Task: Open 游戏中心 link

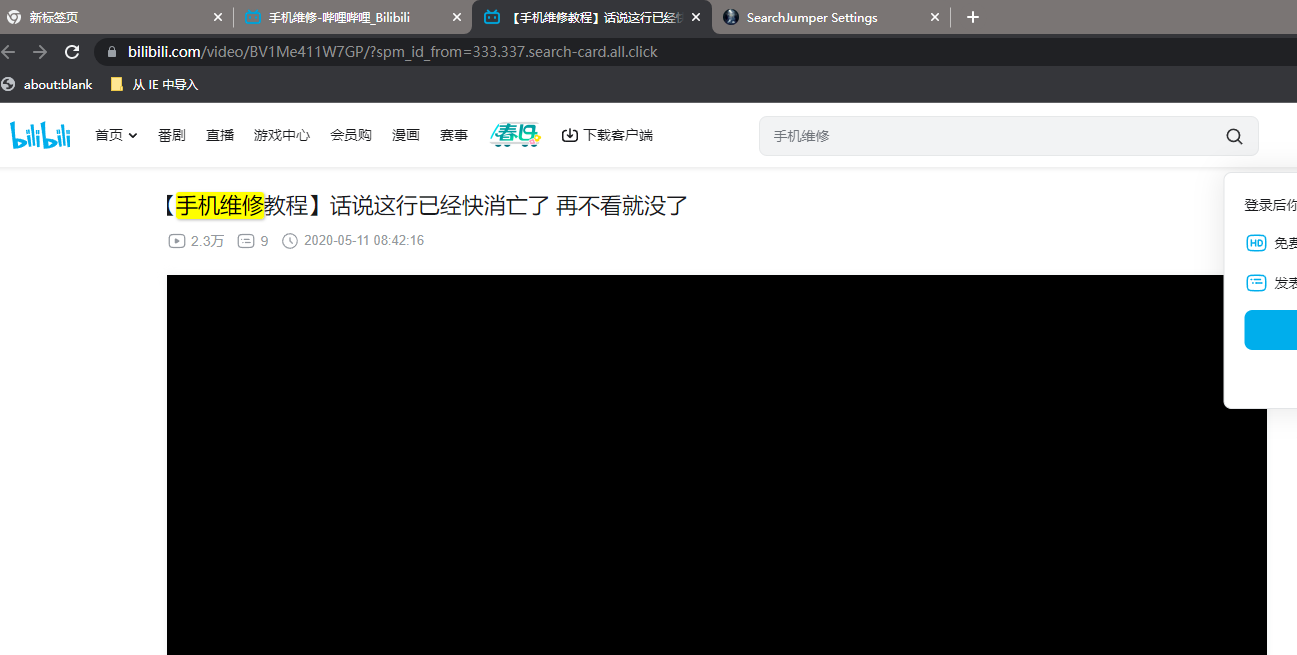Action: point(282,135)
